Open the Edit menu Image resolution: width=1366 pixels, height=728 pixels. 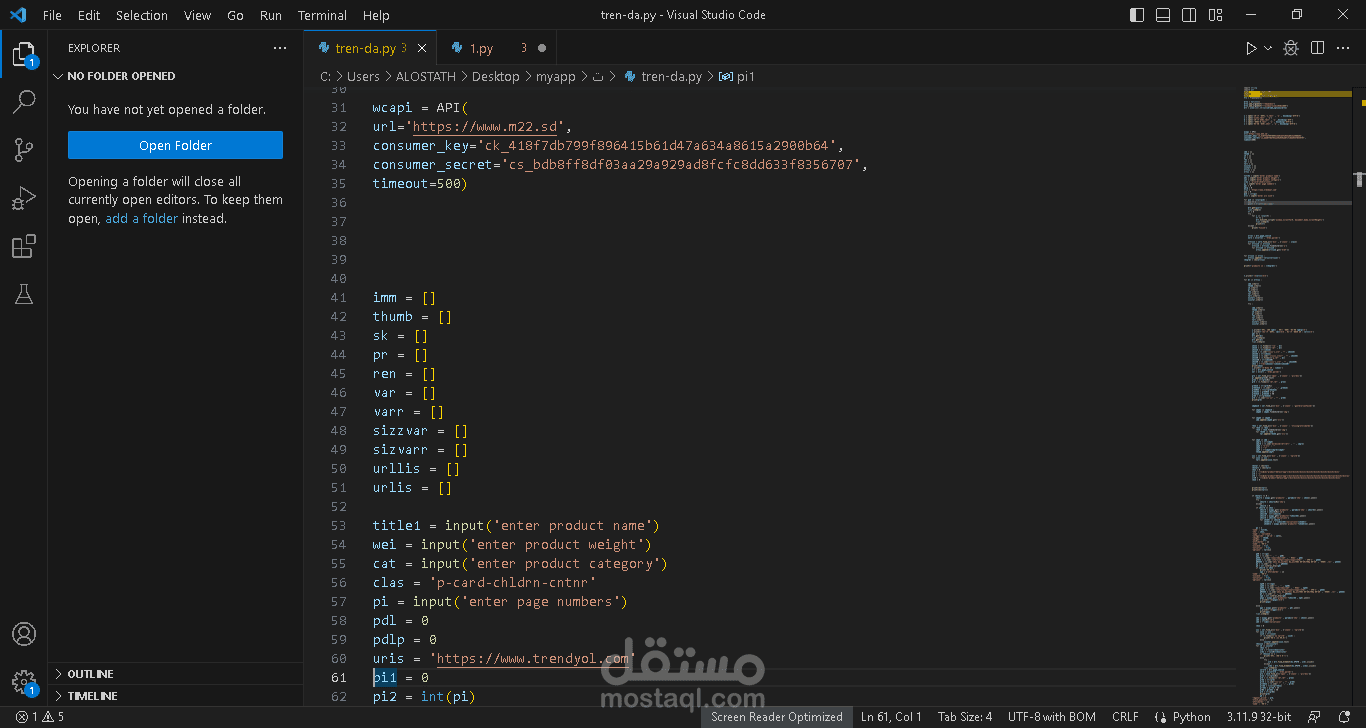pyautogui.click(x=89, y=15)
